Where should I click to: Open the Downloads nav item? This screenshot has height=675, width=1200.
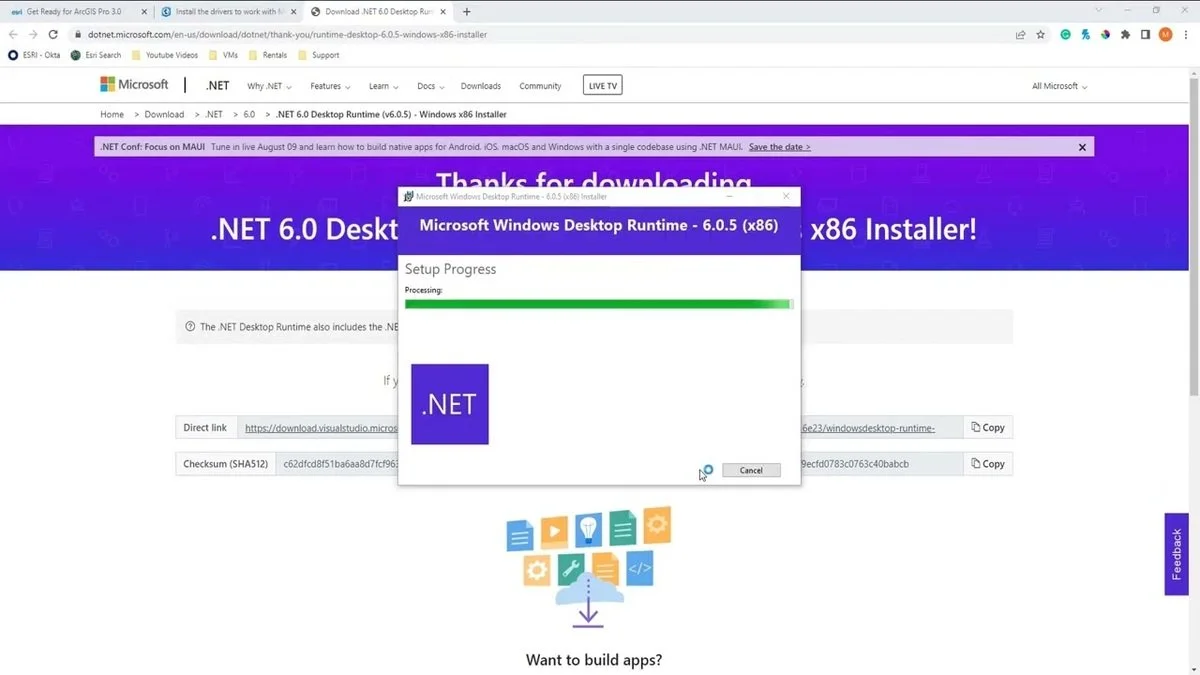tap(481, 86)
